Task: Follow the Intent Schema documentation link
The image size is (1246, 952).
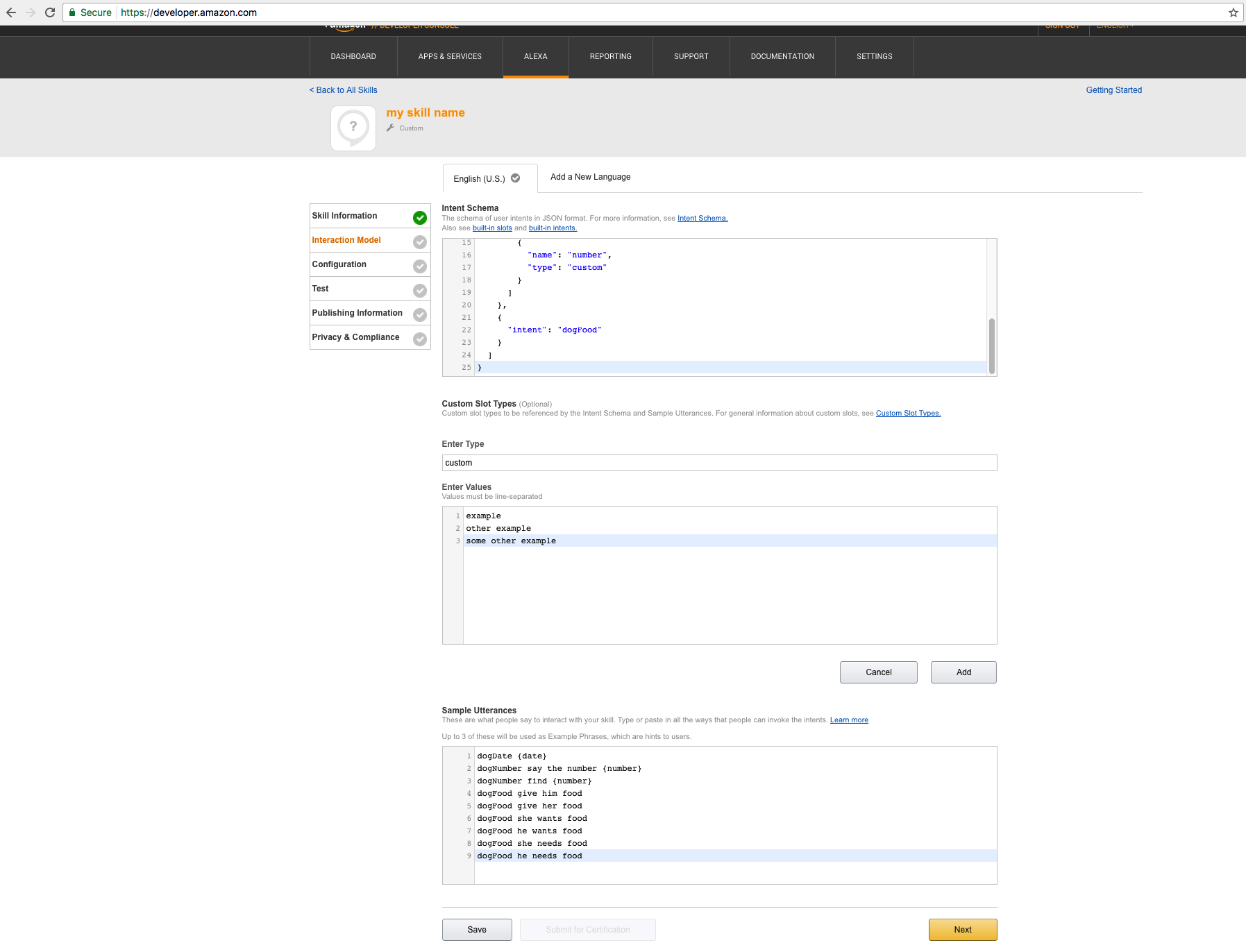Action: [x=702, y=218]
